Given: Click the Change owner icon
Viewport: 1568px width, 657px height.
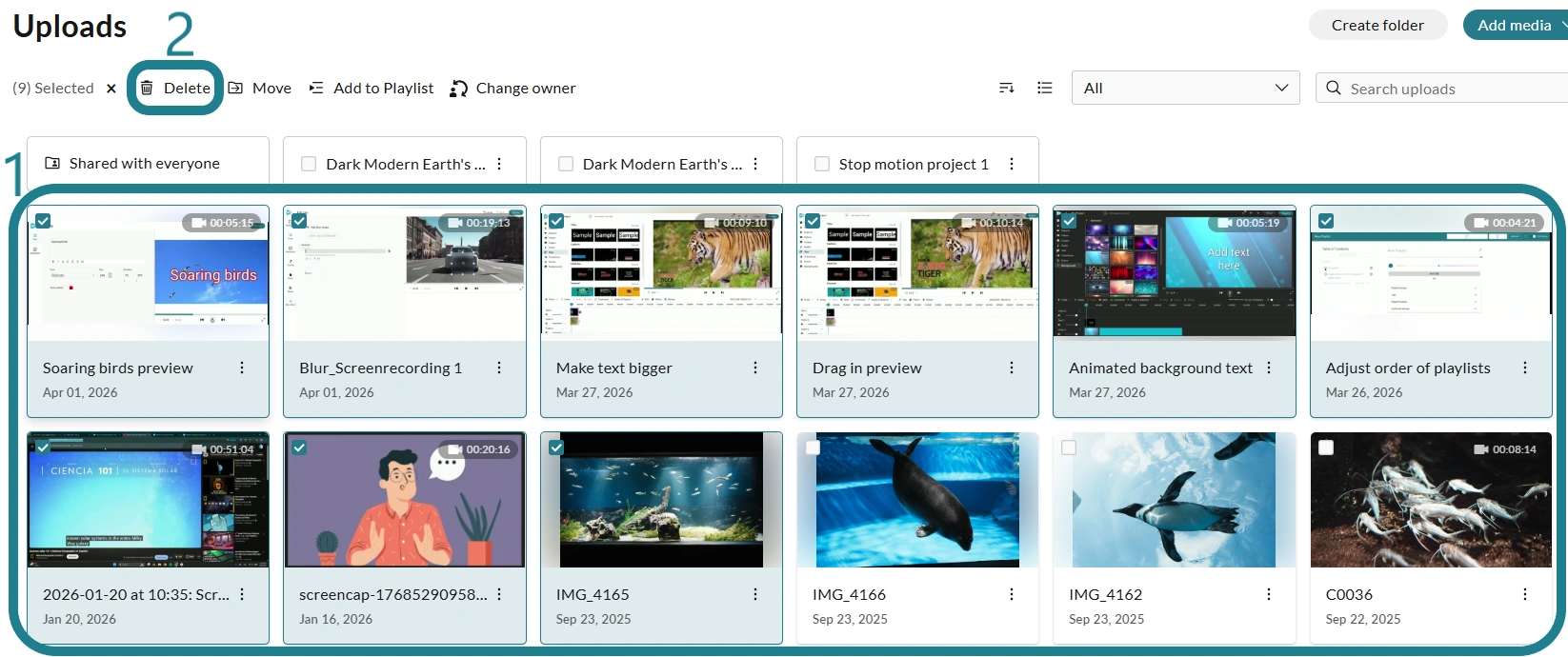Looking at the screenshot, I should point(458,89).
